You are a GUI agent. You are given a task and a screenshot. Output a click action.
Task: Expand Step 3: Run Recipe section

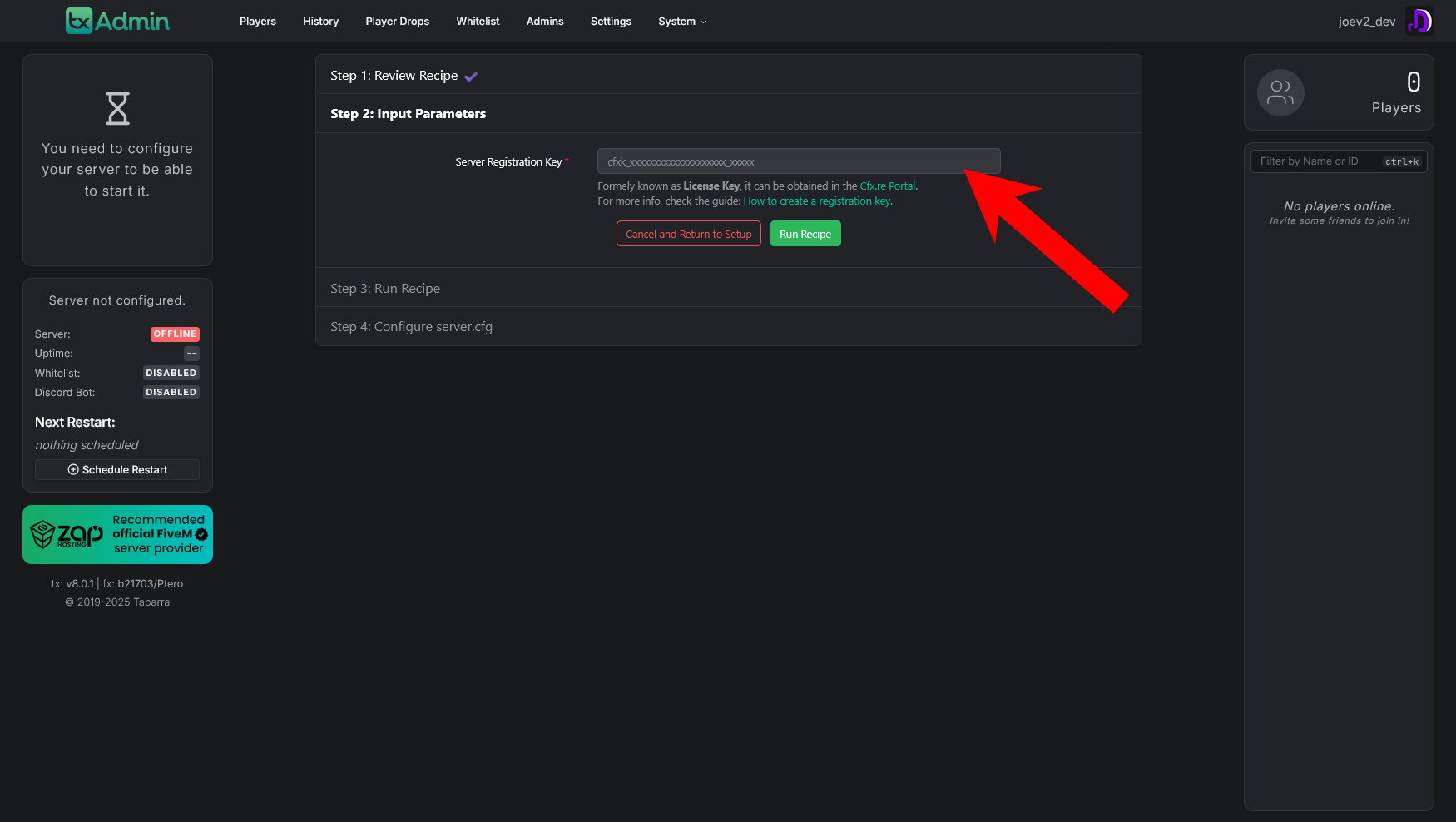(x=729, y=288)
